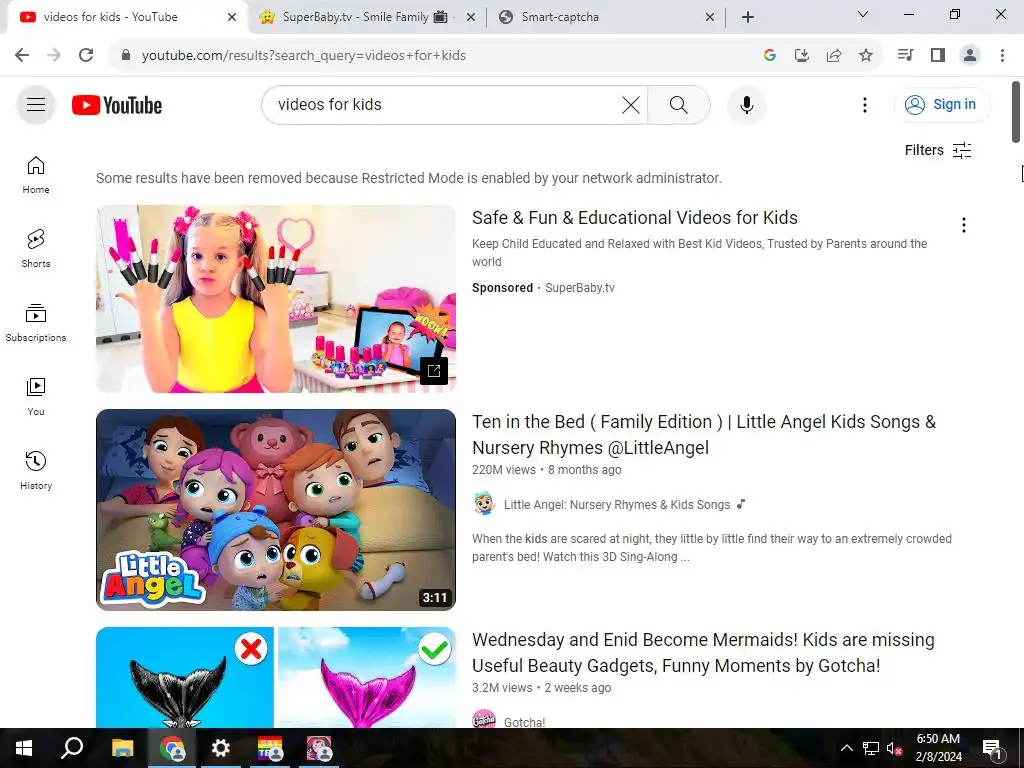Open the Safe & Fun & Educational Videos title
This screenshot has height=768, width=1024.
[635, 217]
